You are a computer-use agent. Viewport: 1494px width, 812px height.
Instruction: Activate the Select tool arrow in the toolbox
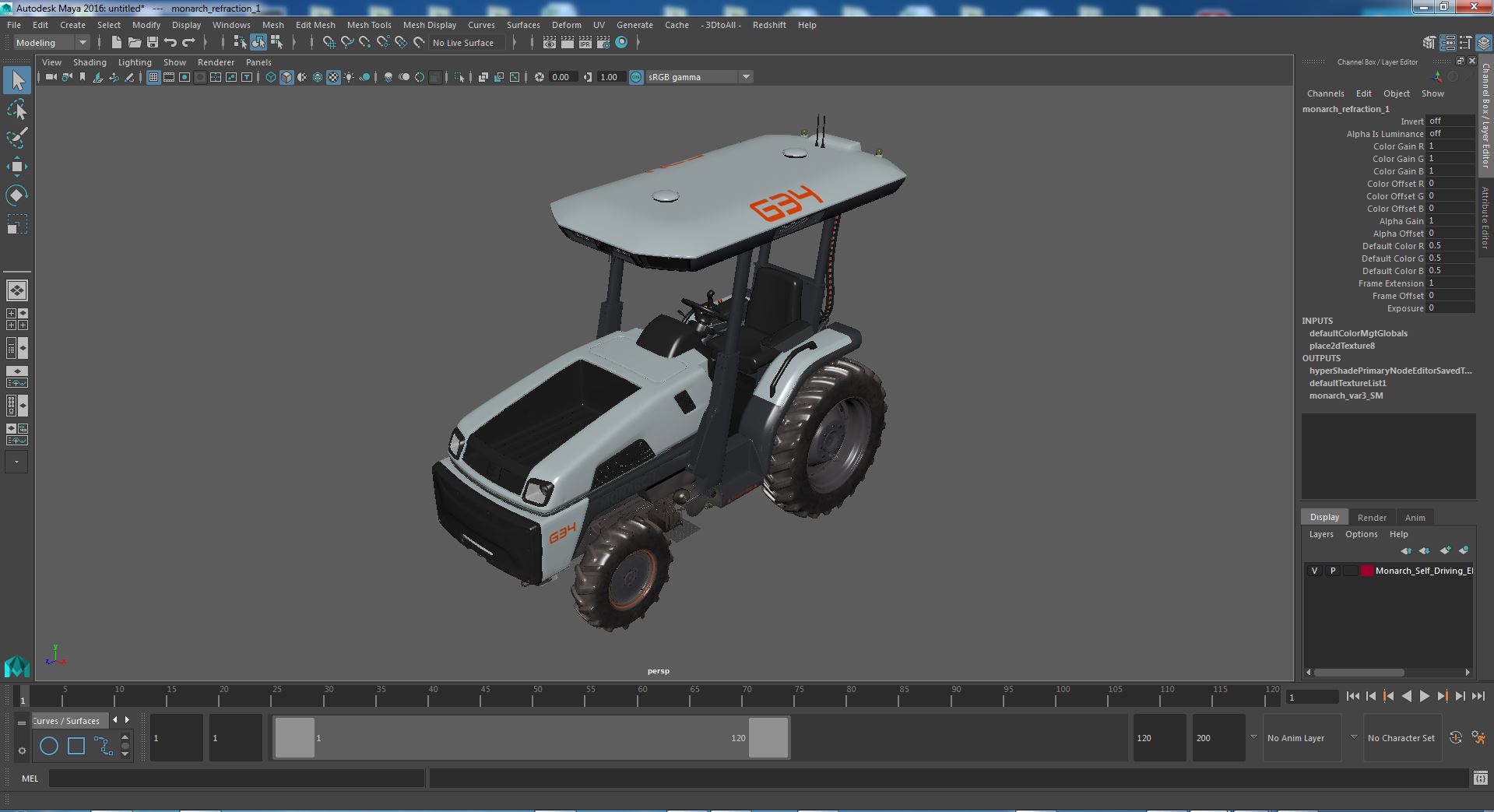[17, 80]
